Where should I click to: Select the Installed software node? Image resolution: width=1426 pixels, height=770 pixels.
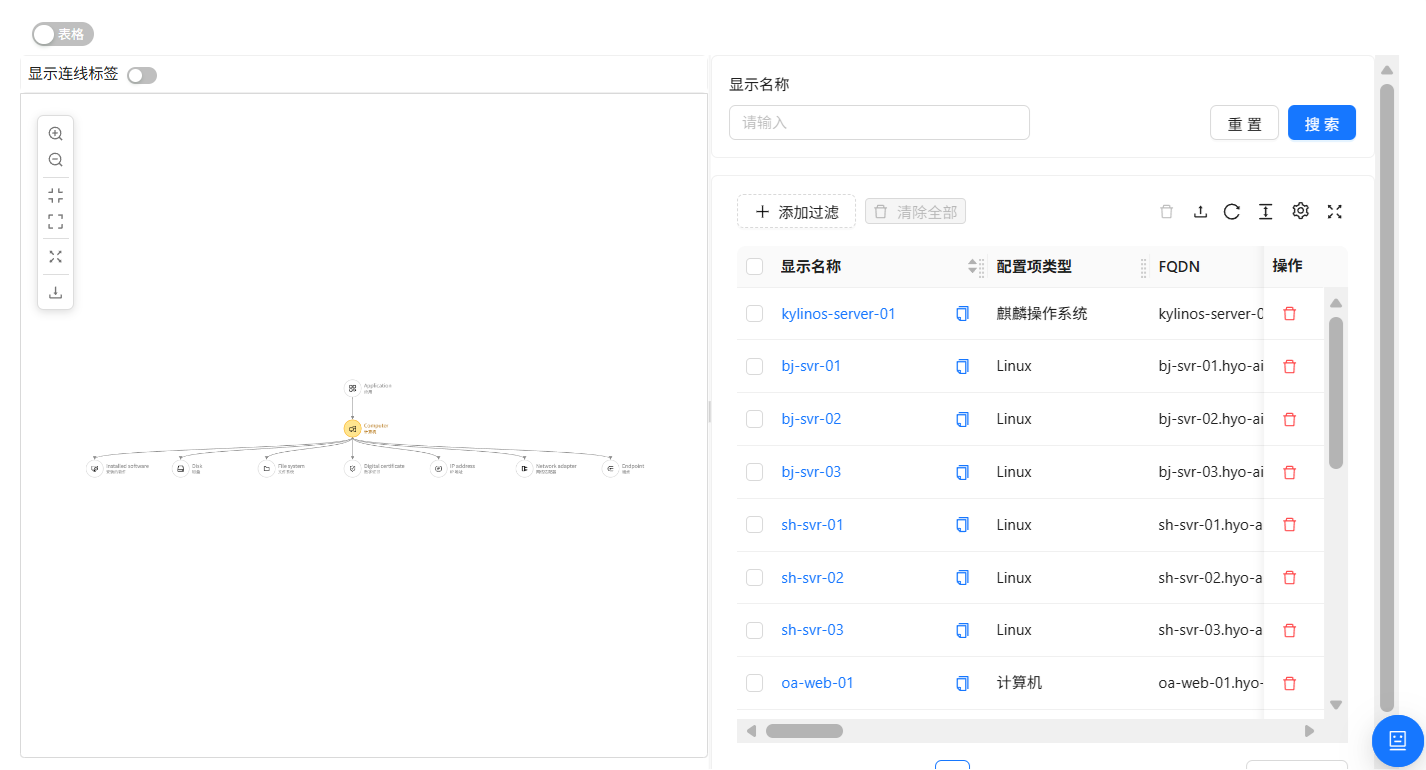tap(95, 468)
